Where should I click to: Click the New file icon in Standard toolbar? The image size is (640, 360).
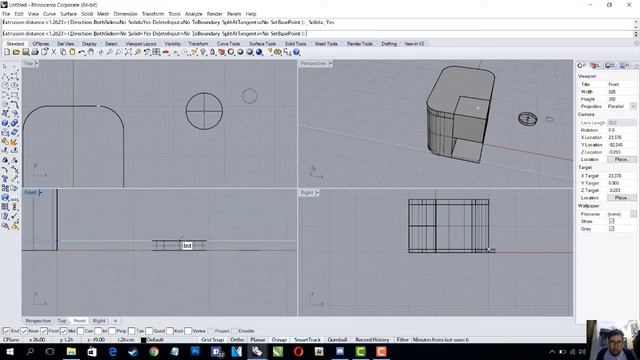tap(7, 52)
